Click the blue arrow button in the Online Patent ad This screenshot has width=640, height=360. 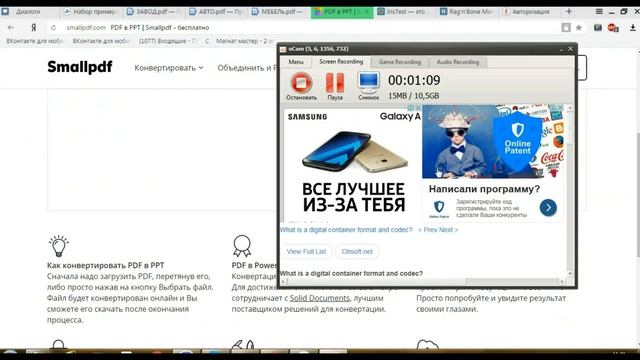pos(548,208)
